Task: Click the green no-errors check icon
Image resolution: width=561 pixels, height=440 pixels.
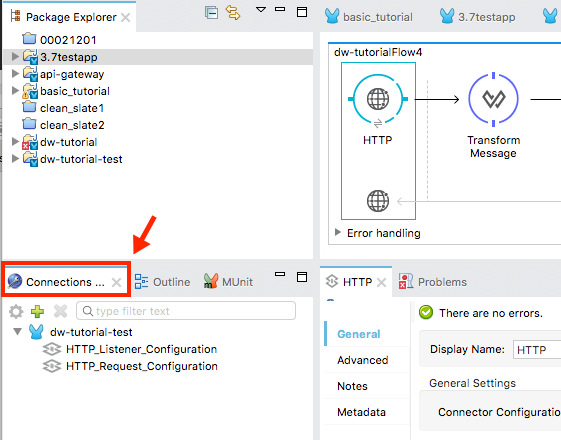Action: [426, 313]
